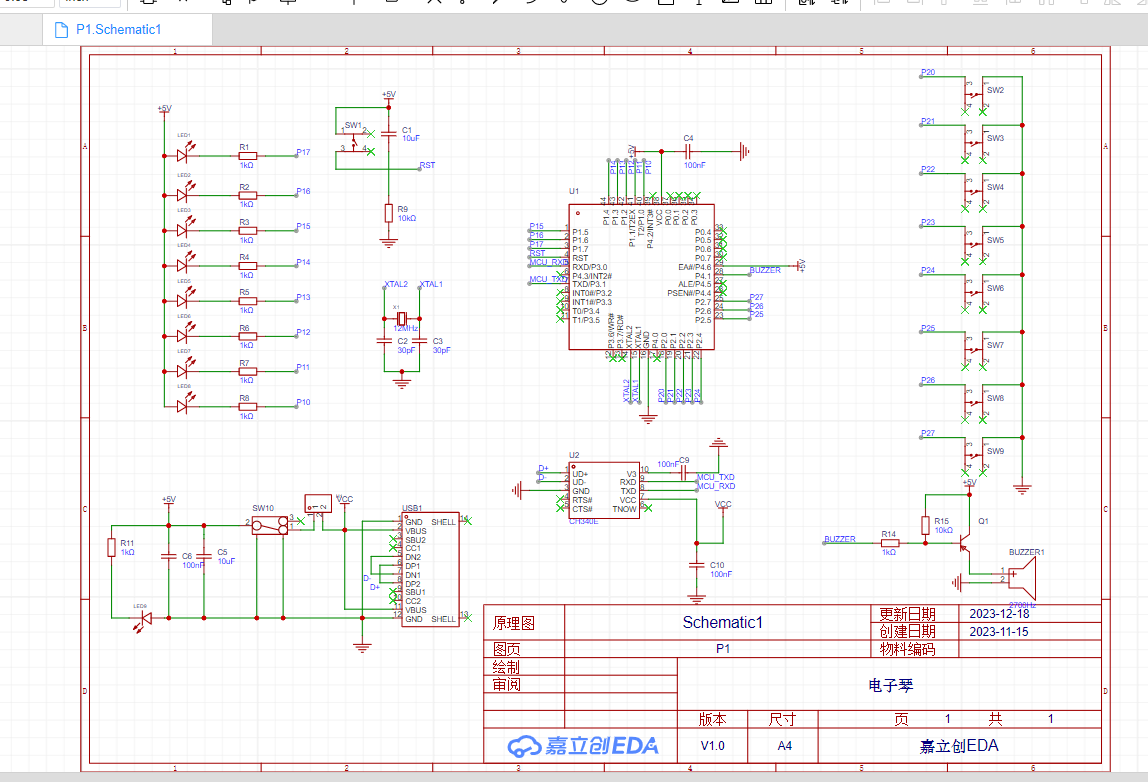1148x782 pixels.
Task: Select resistor R1 symbol
Action: click(247, 155)
